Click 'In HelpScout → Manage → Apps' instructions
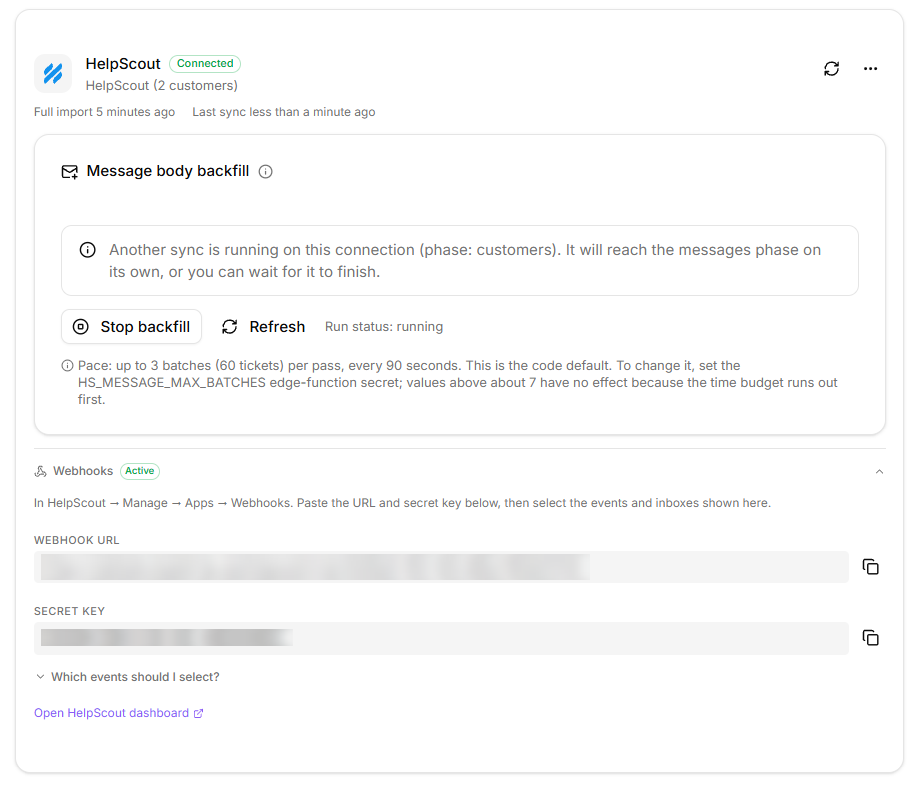The image size is (913, 787). point(402,503)
